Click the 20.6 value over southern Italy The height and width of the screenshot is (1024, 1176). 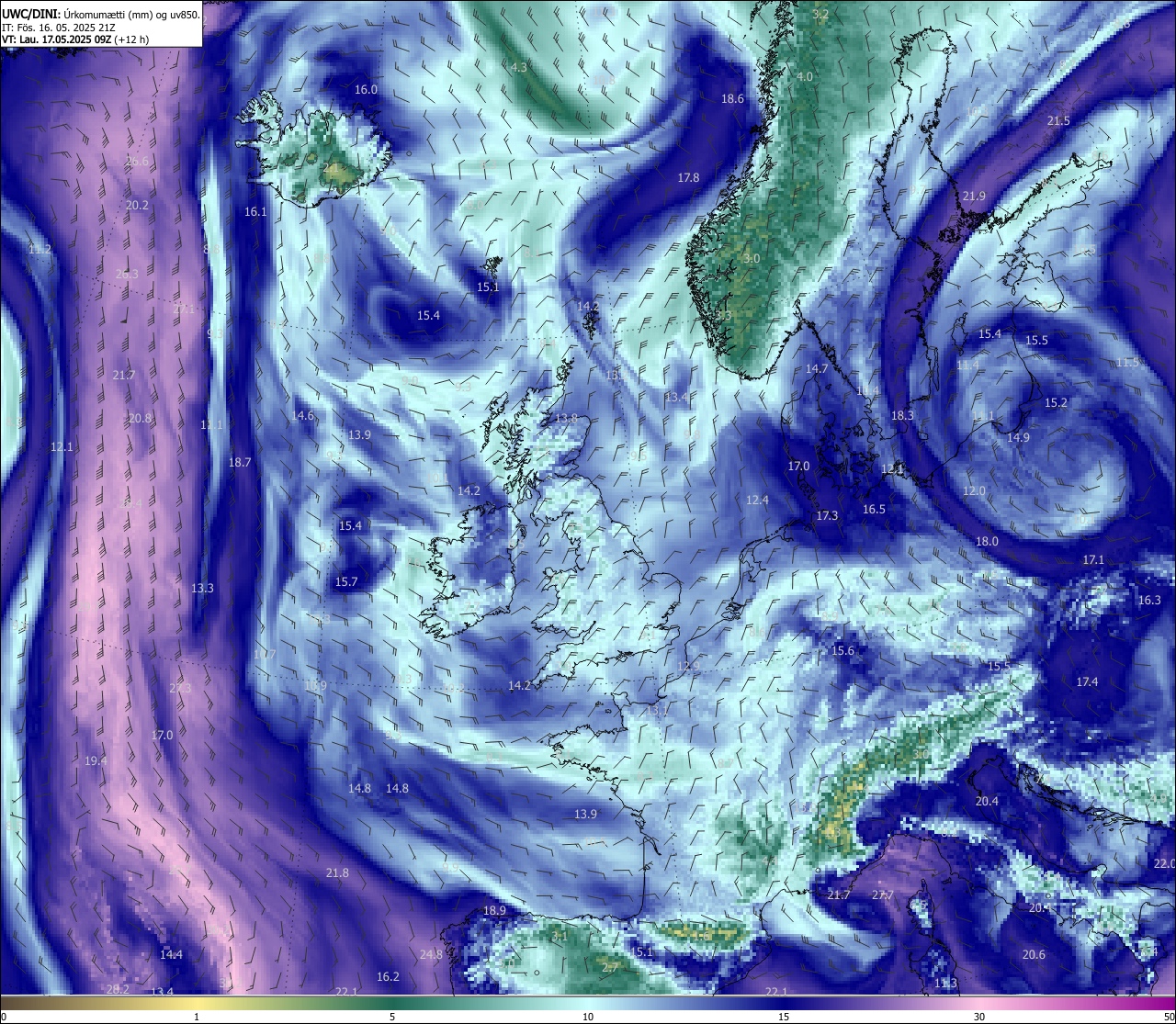[1034, 954]
